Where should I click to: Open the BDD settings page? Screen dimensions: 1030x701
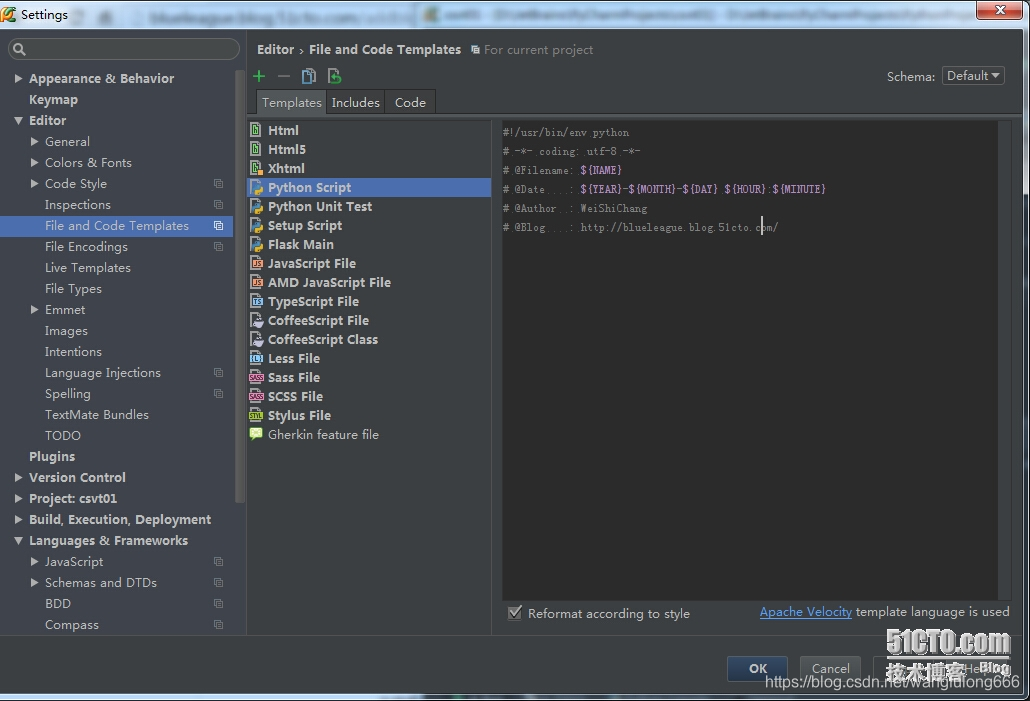coord(58,604)
